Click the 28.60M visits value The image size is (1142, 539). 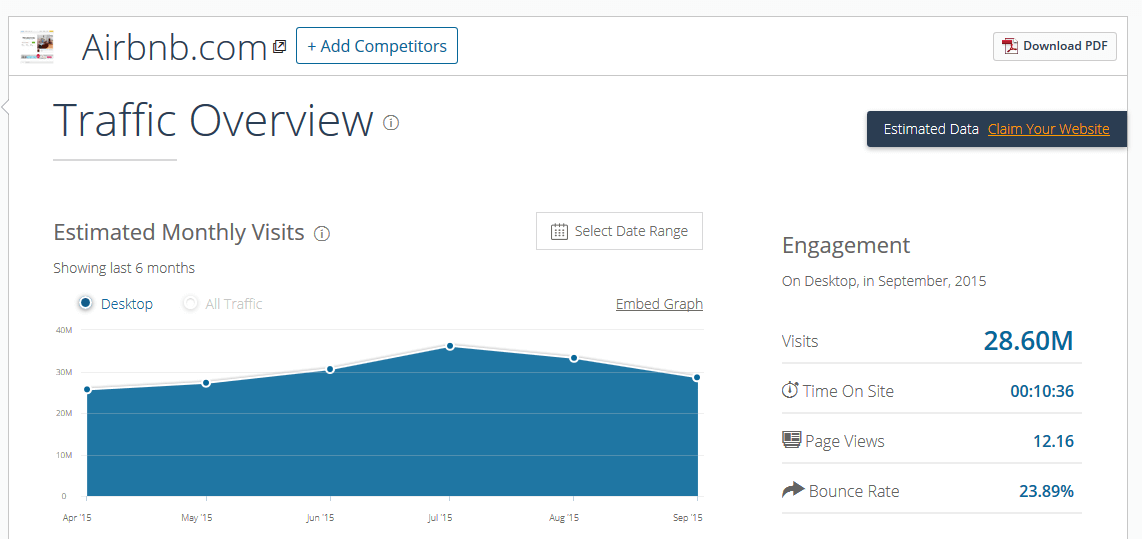click(x=1028, y=340)
